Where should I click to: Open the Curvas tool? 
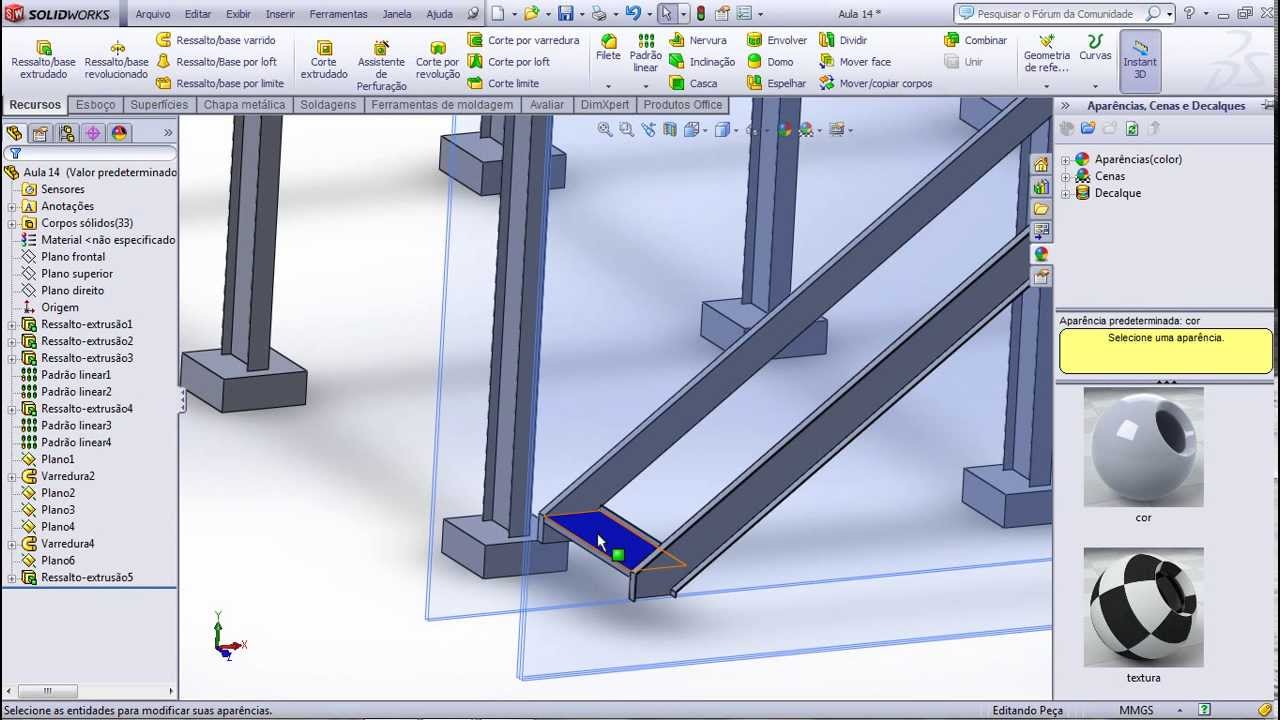click(x=1095, y=48)
